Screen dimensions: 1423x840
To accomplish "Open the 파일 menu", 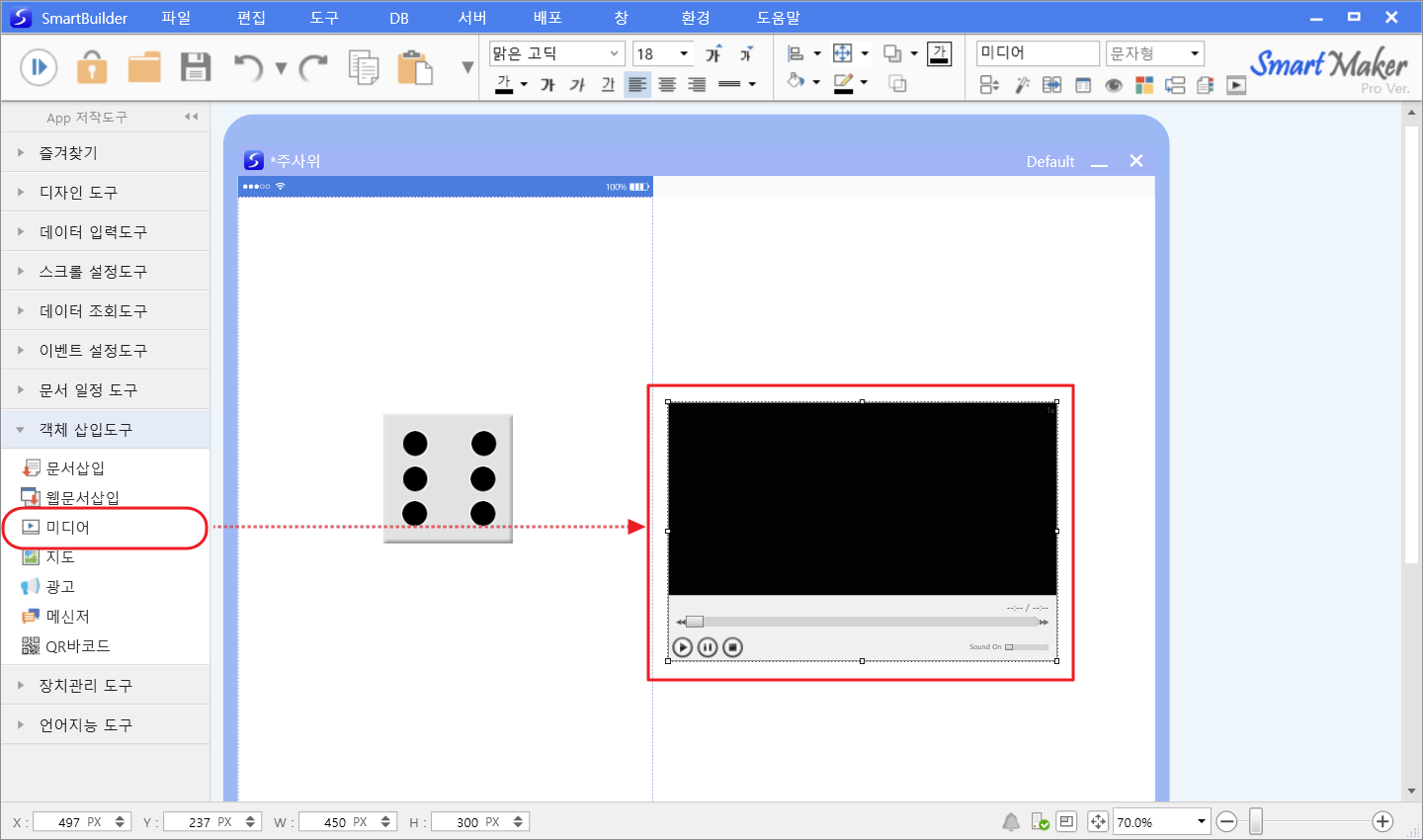I will 176,18.
